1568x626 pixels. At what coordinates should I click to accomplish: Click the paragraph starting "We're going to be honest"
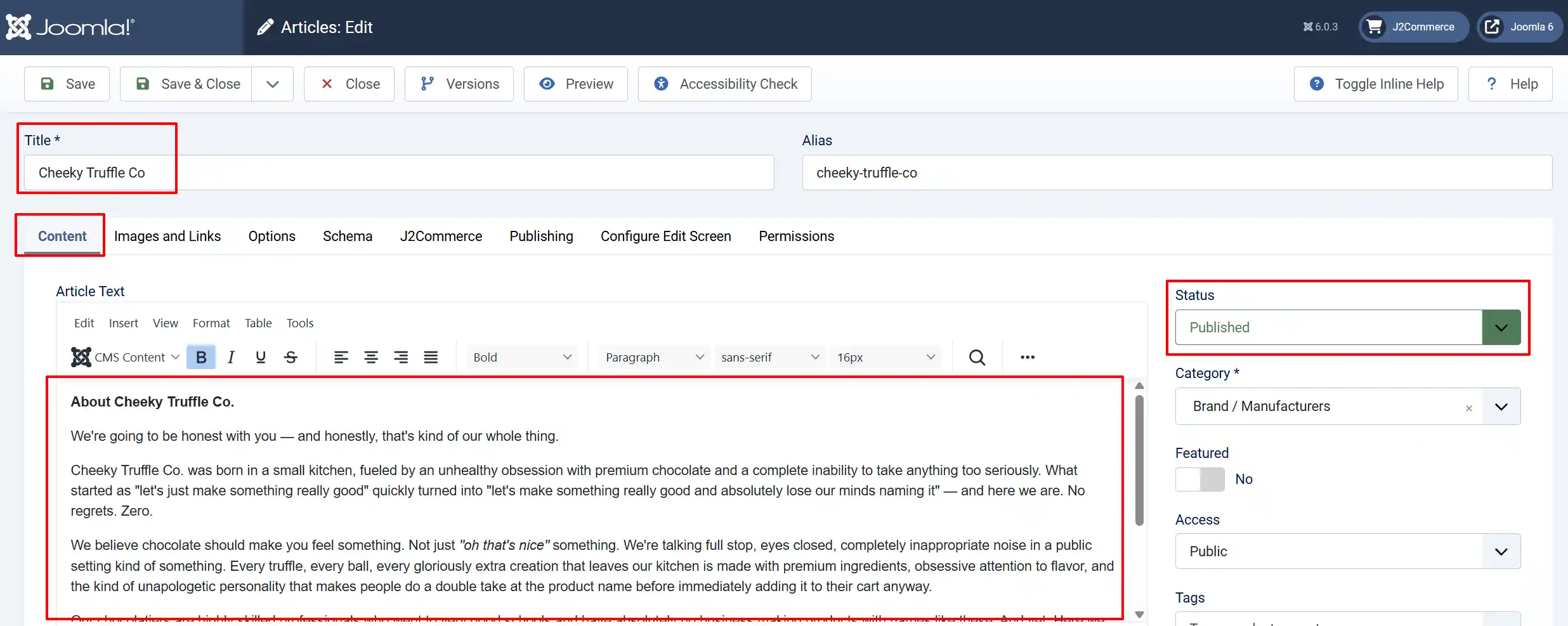[x=315, y=436]
